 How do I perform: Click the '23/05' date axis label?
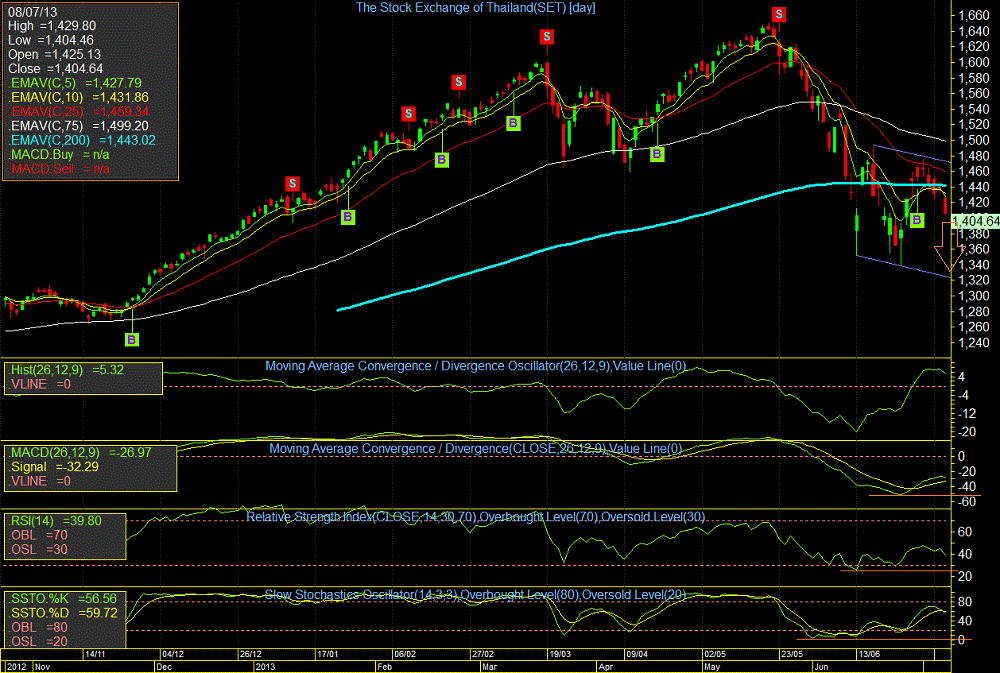[x=792, y=655]
